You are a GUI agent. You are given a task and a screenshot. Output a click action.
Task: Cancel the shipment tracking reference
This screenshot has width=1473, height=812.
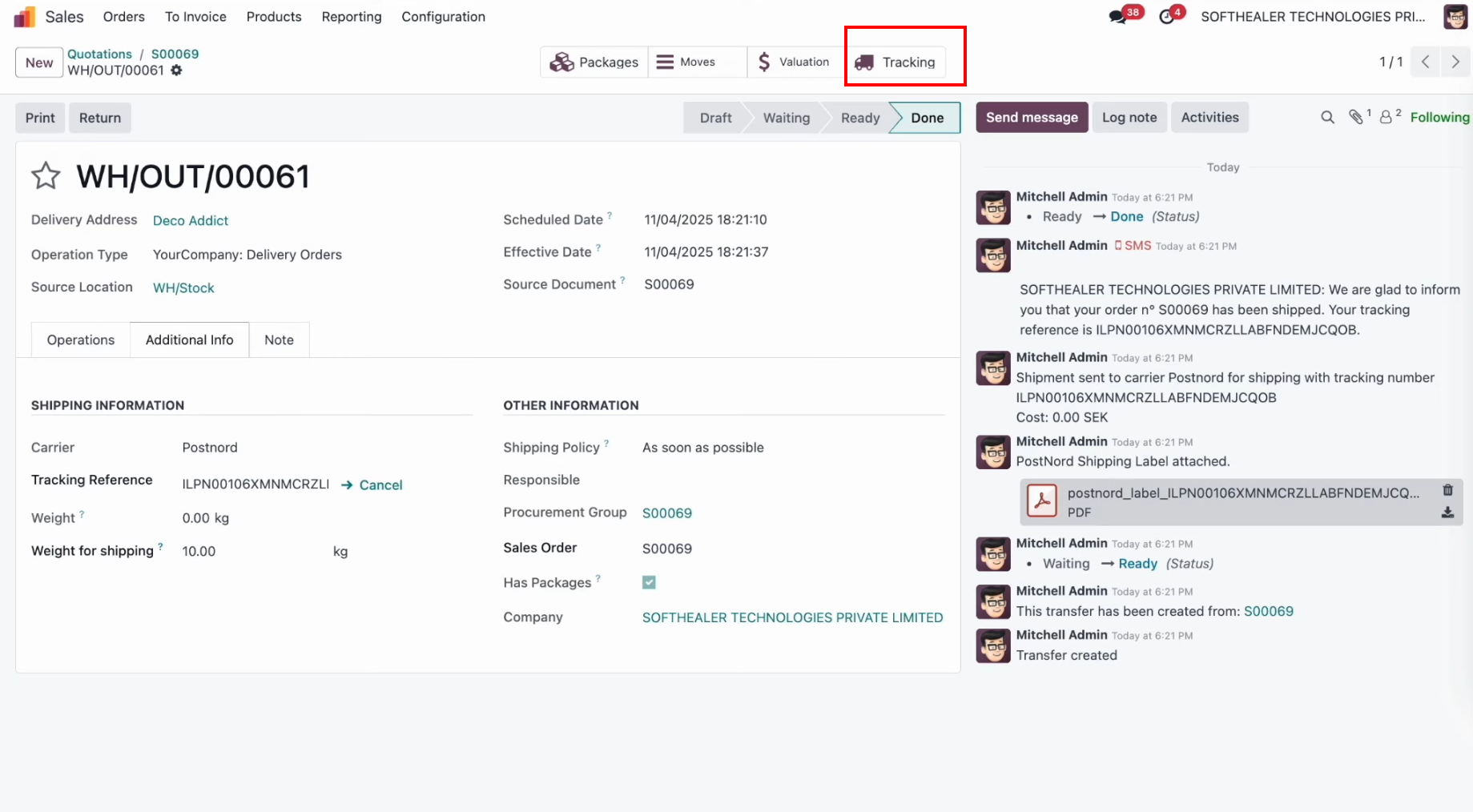tap(372, 484)
